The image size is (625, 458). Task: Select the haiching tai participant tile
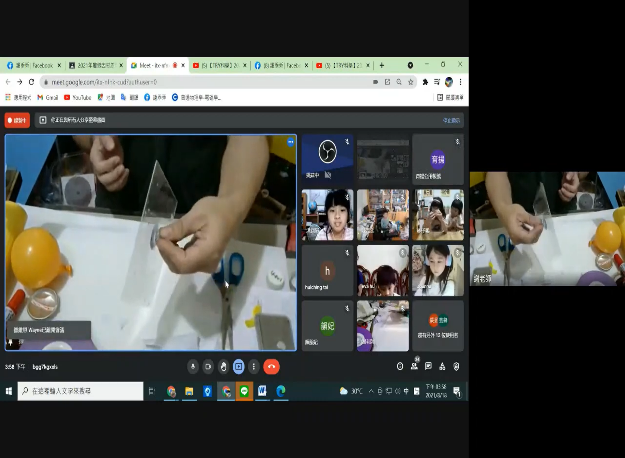(x=327, y=271)
